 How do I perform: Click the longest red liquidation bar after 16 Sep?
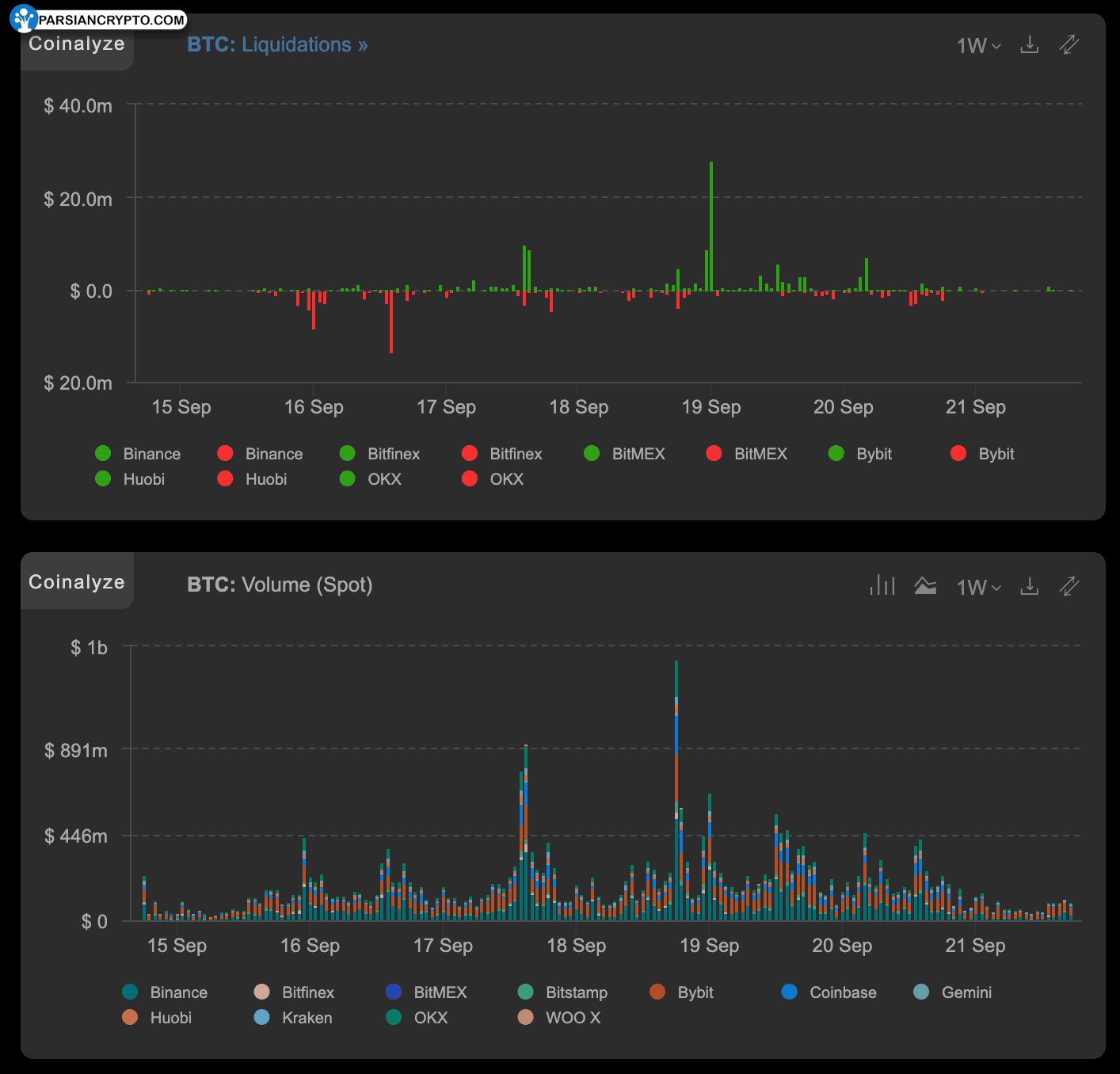tap(391, 322)
